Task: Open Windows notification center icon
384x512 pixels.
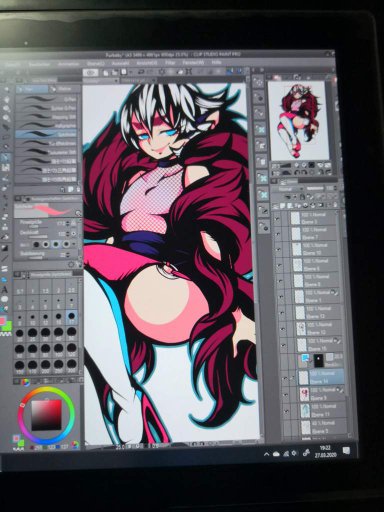Action: click(x=346, y=452)
